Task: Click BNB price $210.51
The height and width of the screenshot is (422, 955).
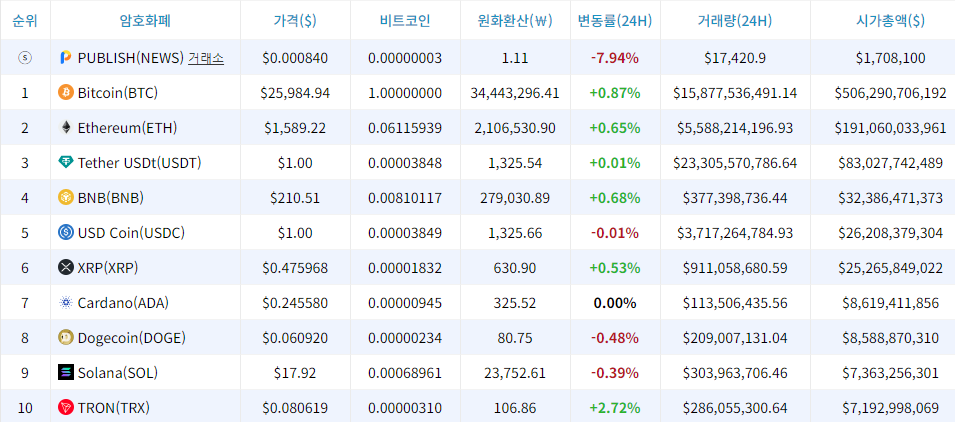Action: coord(295,198)
